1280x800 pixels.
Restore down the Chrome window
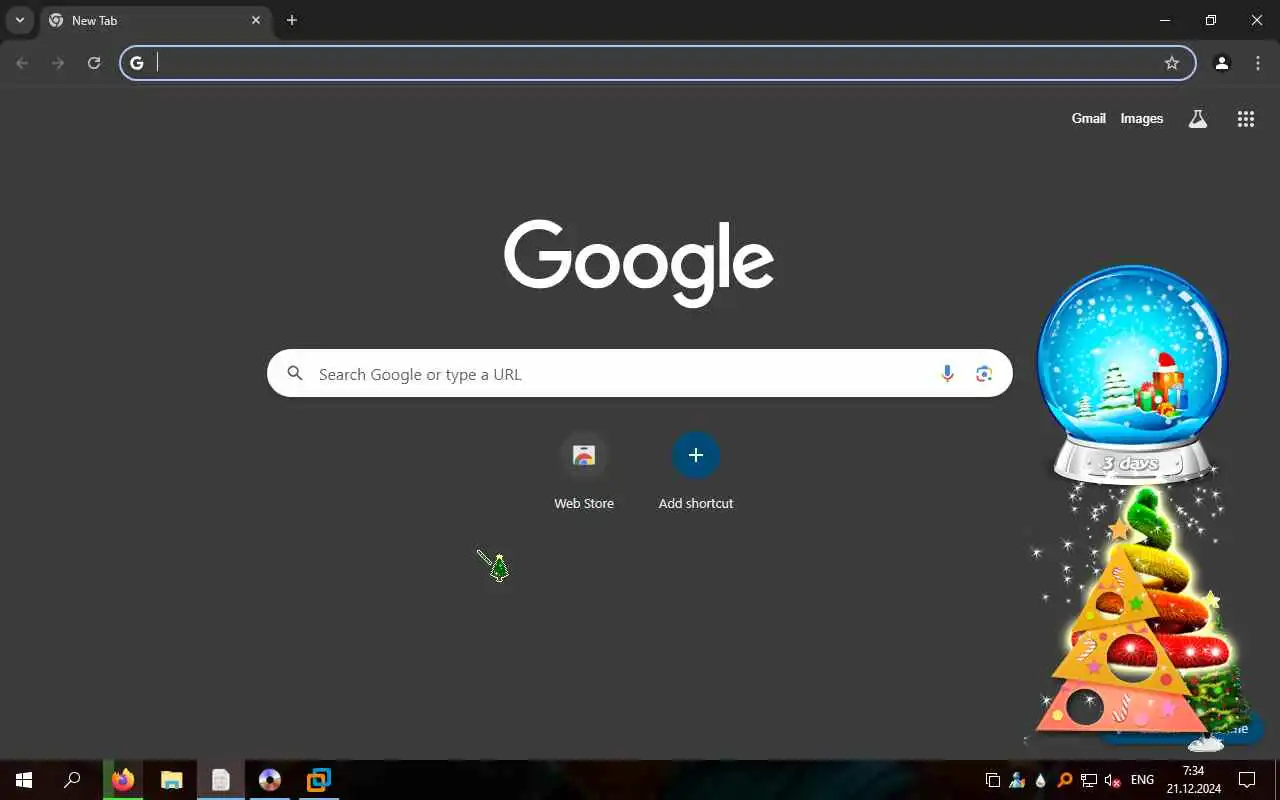(1211, 20)
